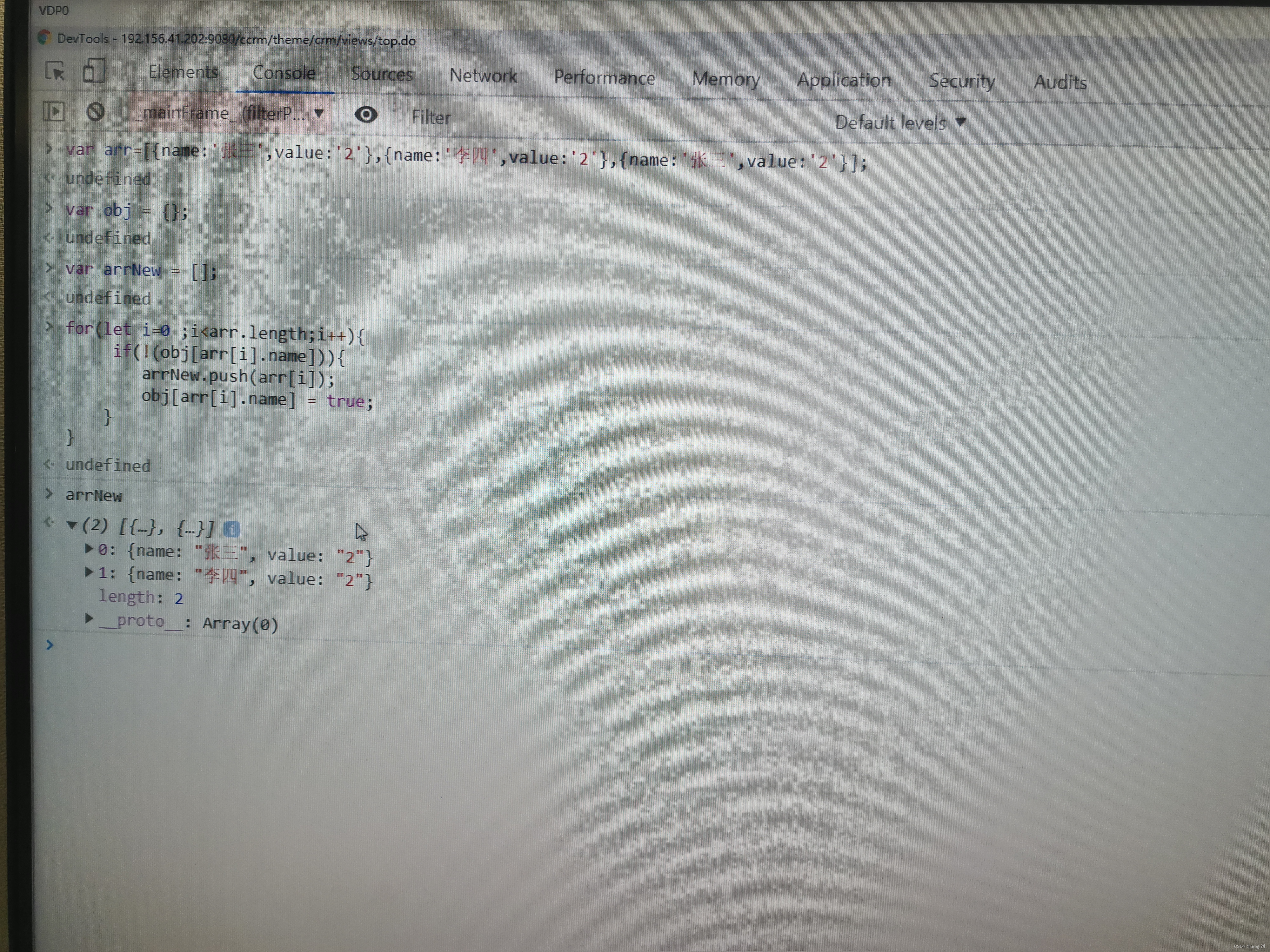
Task: Show the console sidebar icon
Action: pyautogui.click(x=54, y=111)
